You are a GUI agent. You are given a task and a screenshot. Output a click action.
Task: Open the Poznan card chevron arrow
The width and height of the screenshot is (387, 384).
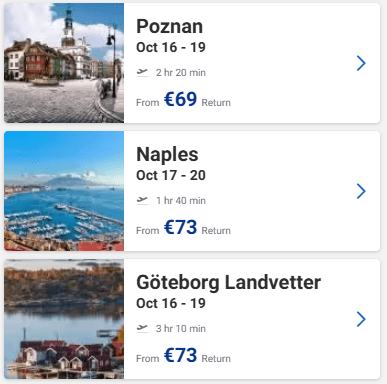361,63
